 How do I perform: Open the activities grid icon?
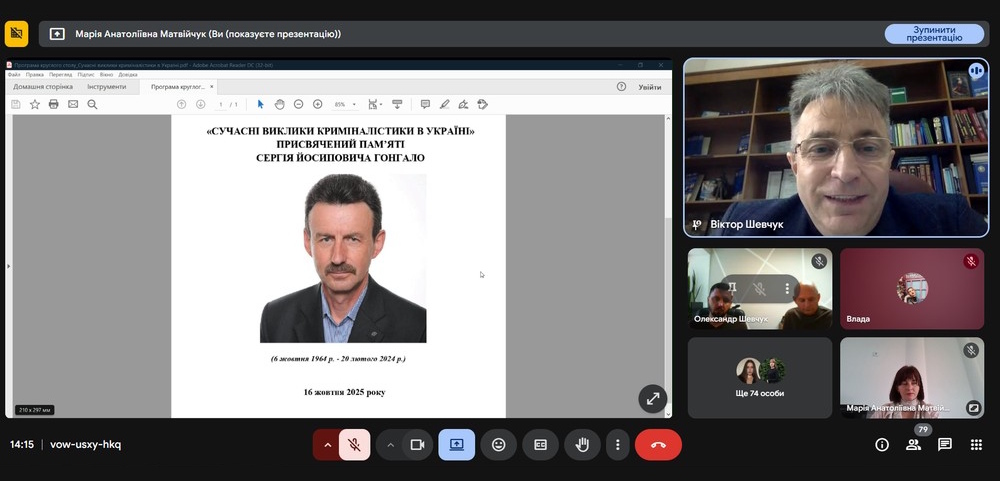pos(977,445)
